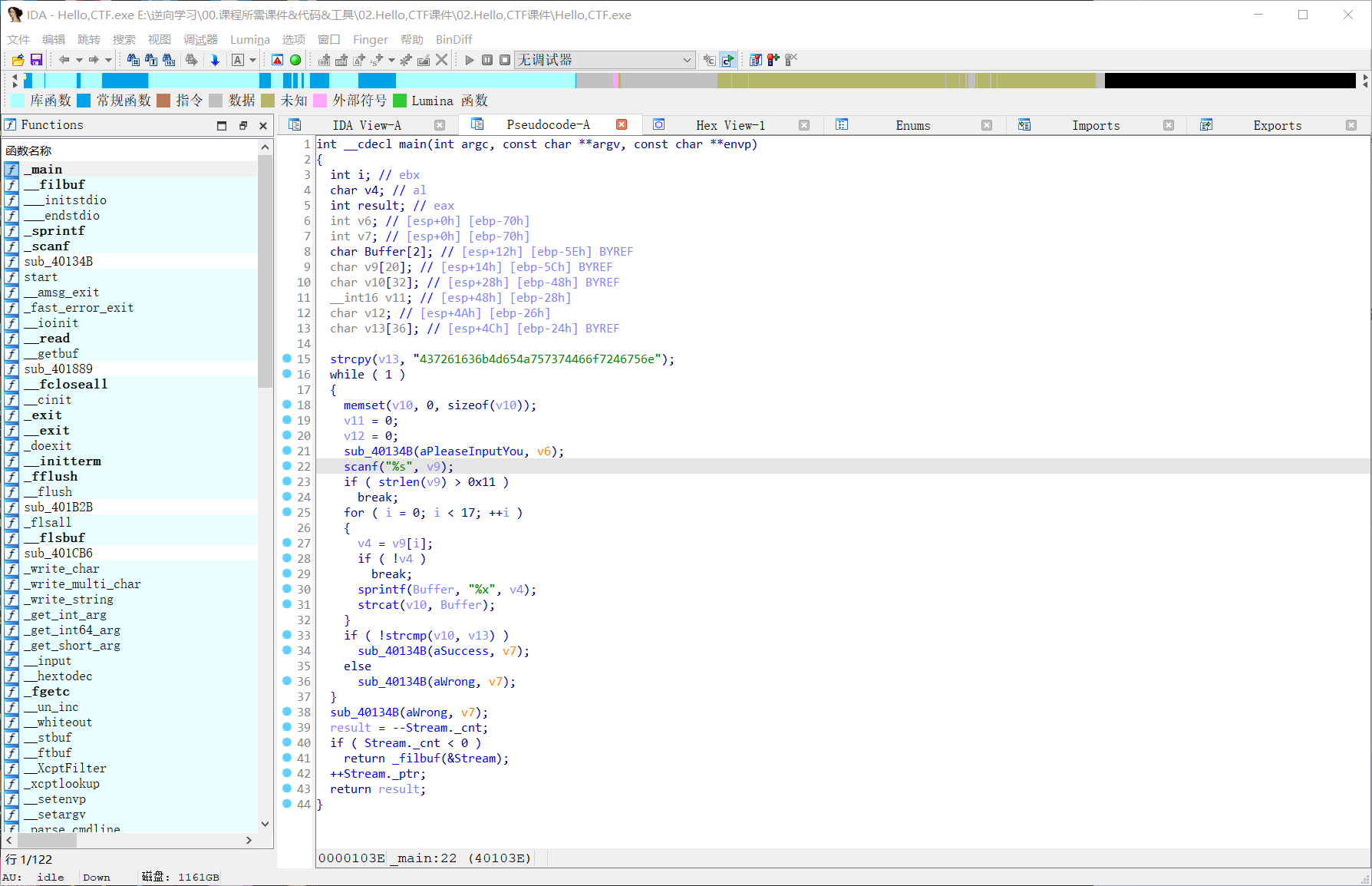Click the pause process toolbar button

click(487, 60)
